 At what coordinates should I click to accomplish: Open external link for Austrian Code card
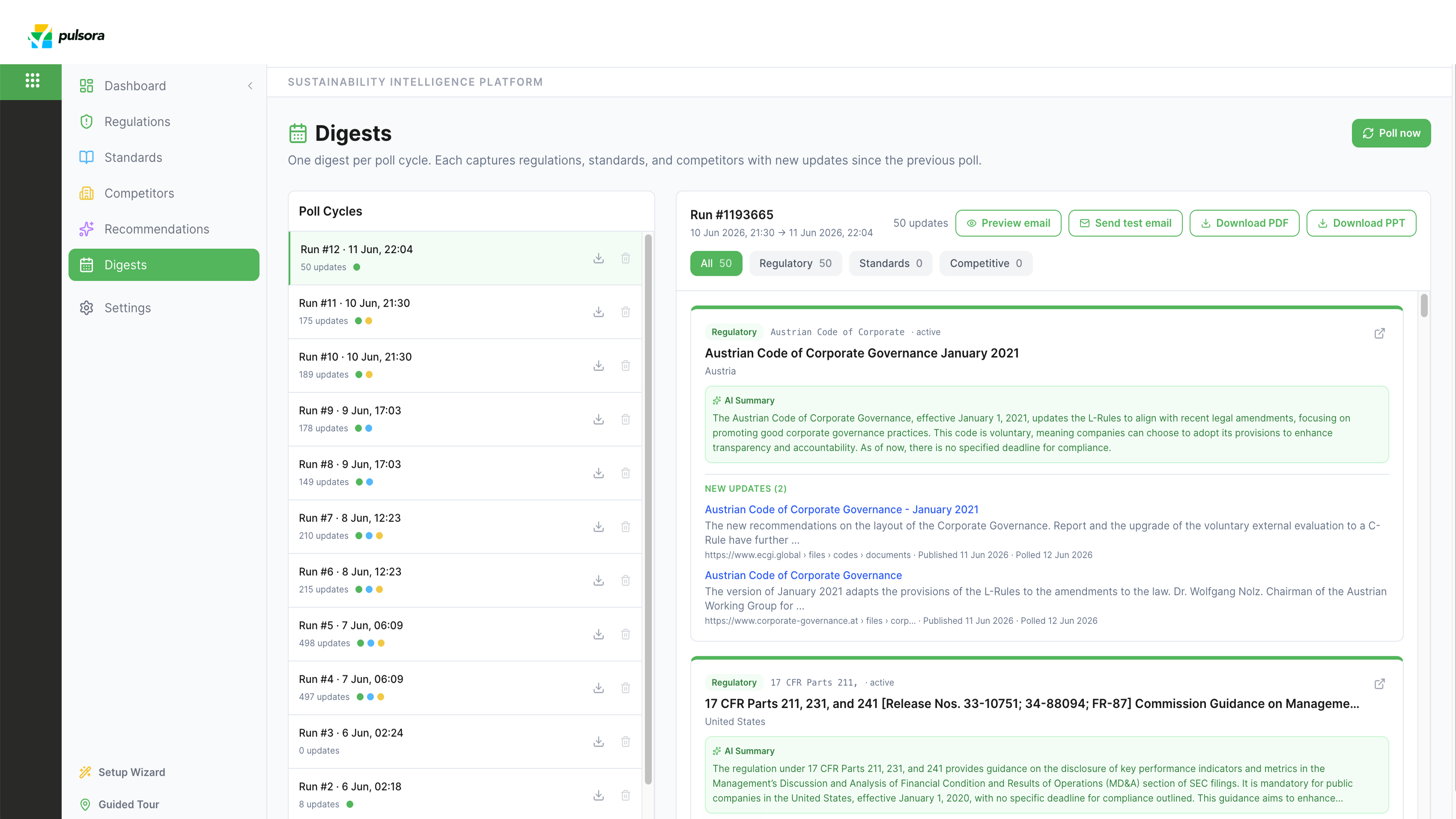point(1380,334)
